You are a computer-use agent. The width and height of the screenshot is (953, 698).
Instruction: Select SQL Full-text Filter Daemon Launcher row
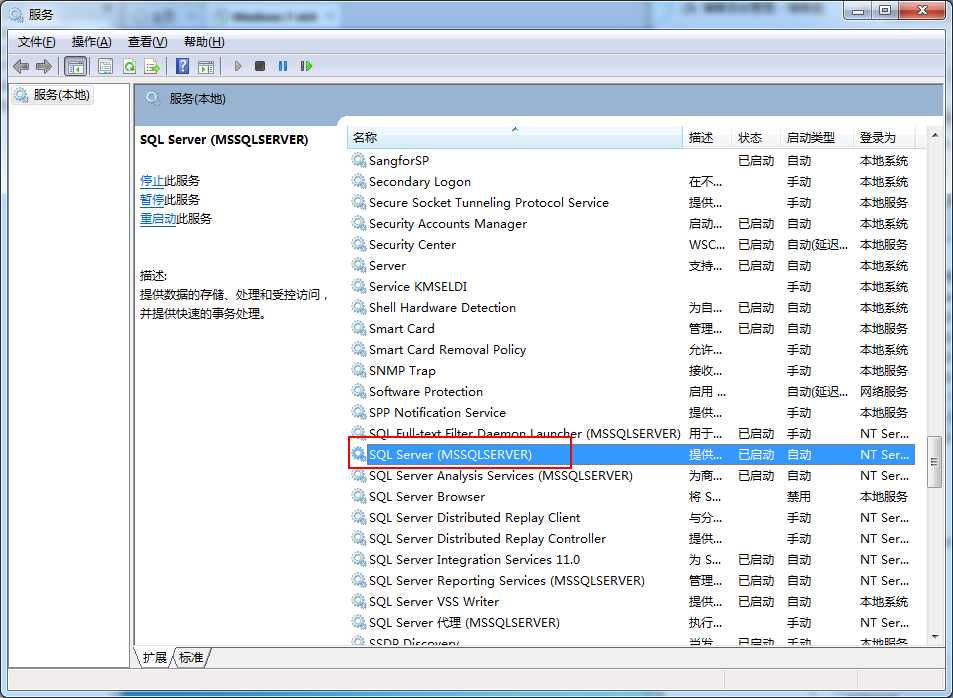631,434
